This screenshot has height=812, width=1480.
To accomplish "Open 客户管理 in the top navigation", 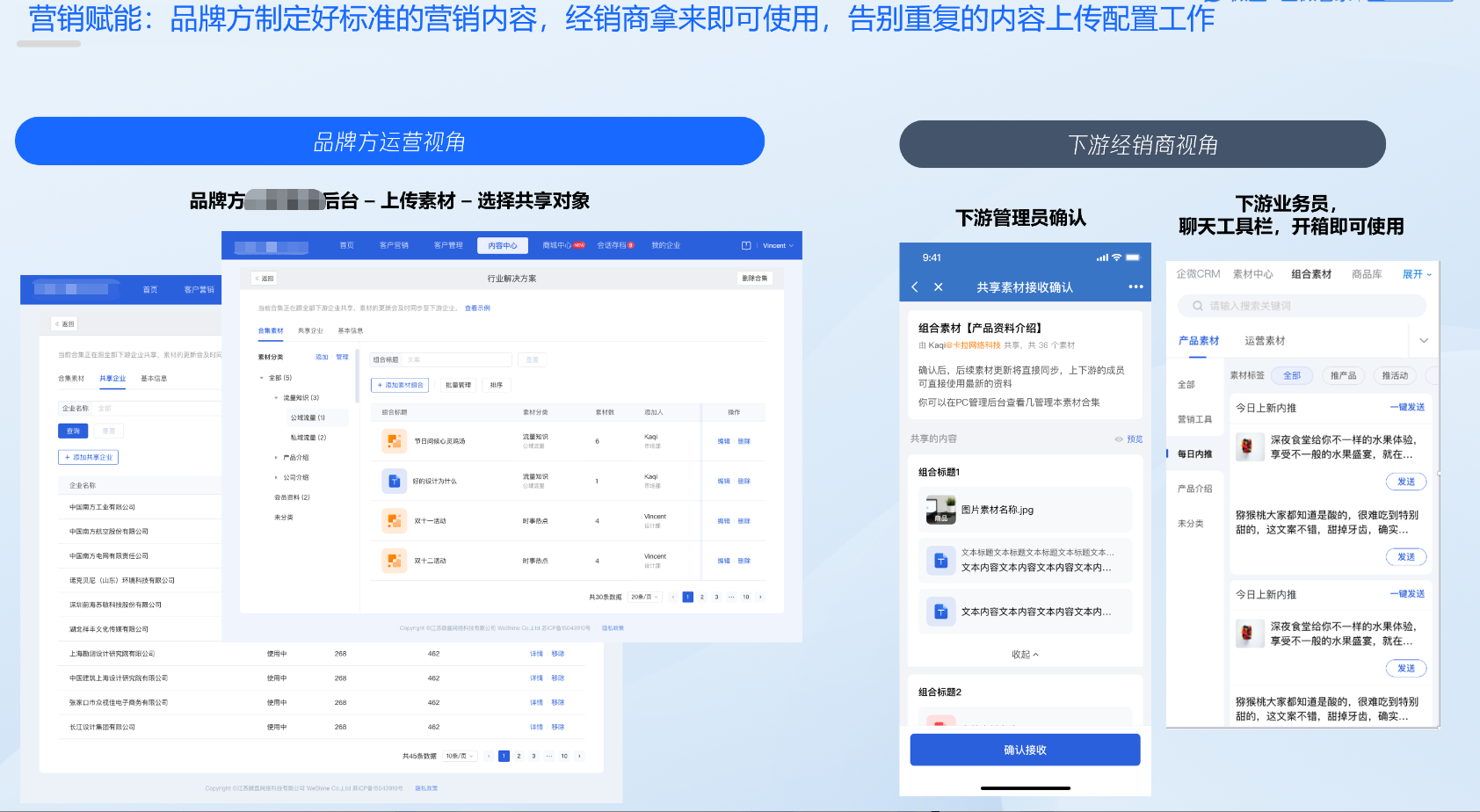I will (448, 245).
